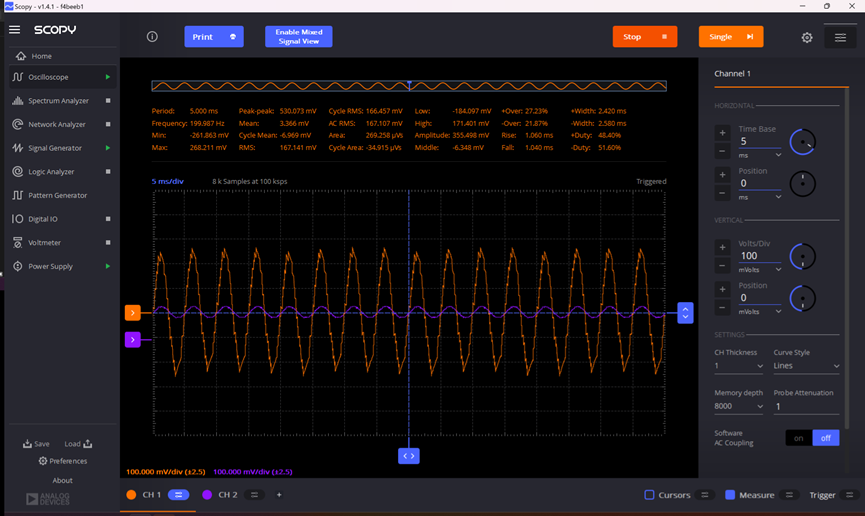865x516 pixels.
Task: Enable the Cursors checkbox
Action: tap(649, 495)
